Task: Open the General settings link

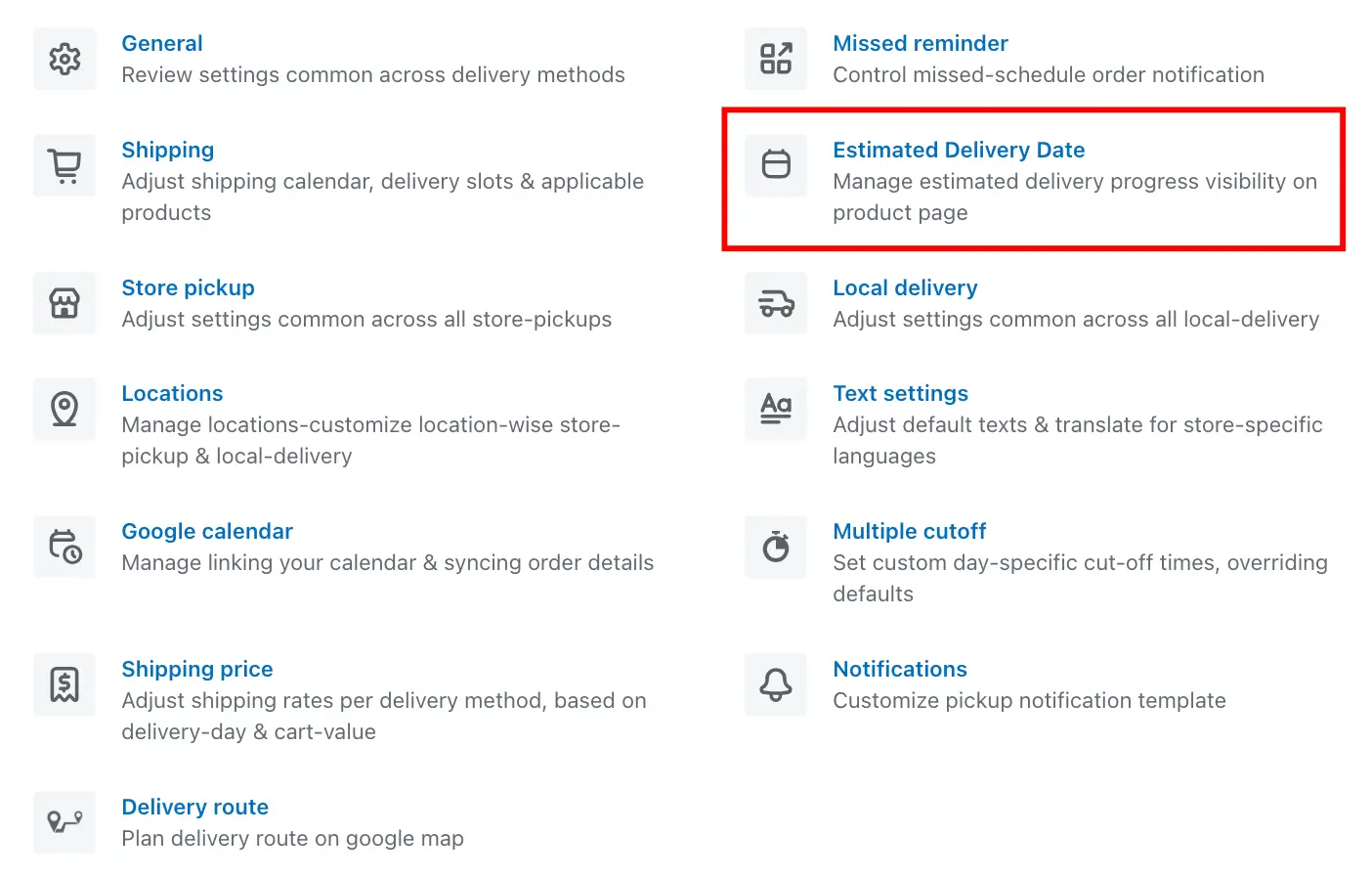Action: [x=162, y=43]
